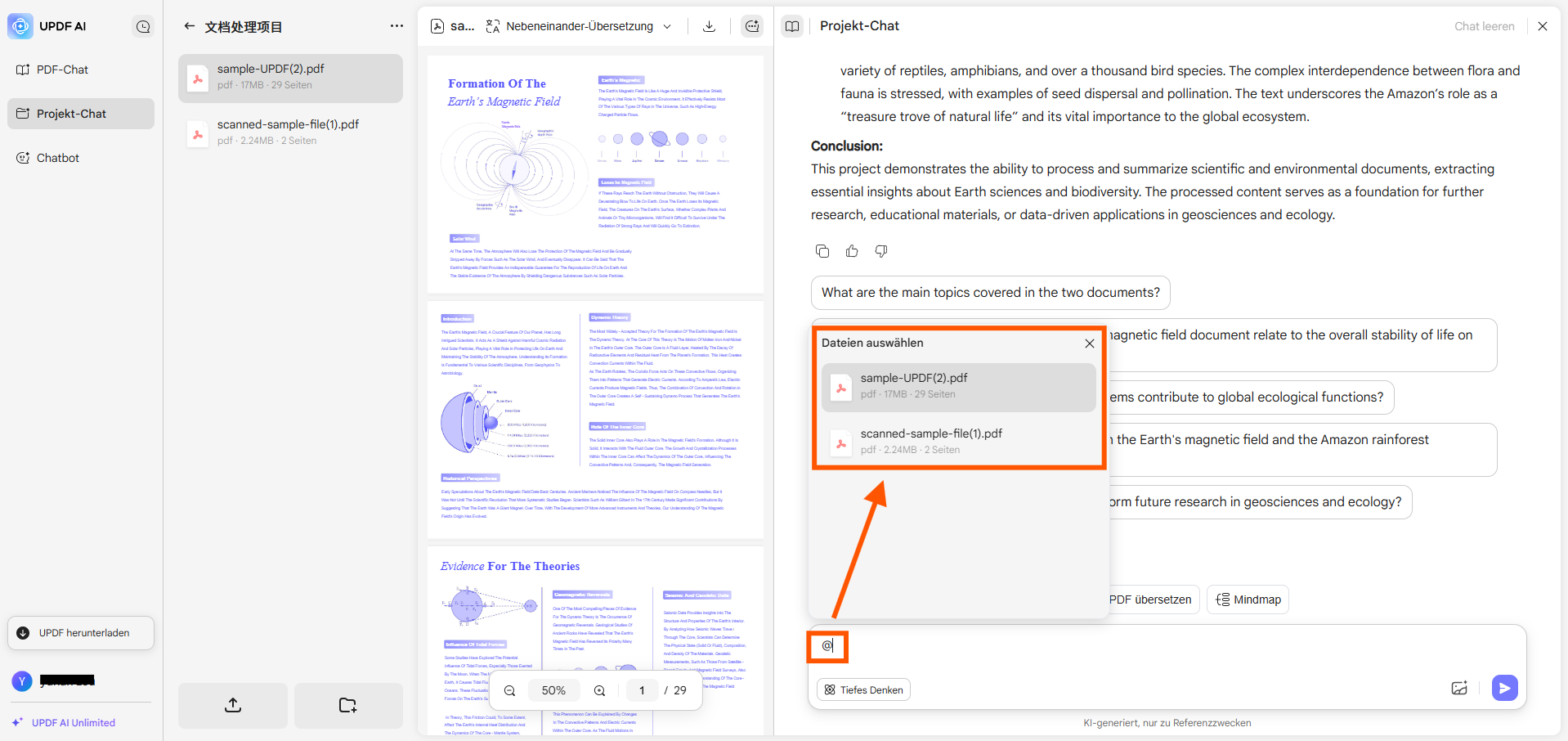This screenshot has width=1568, height=741.
Task: Zoom out the PDF preview
Action: (x=509, y=691)
